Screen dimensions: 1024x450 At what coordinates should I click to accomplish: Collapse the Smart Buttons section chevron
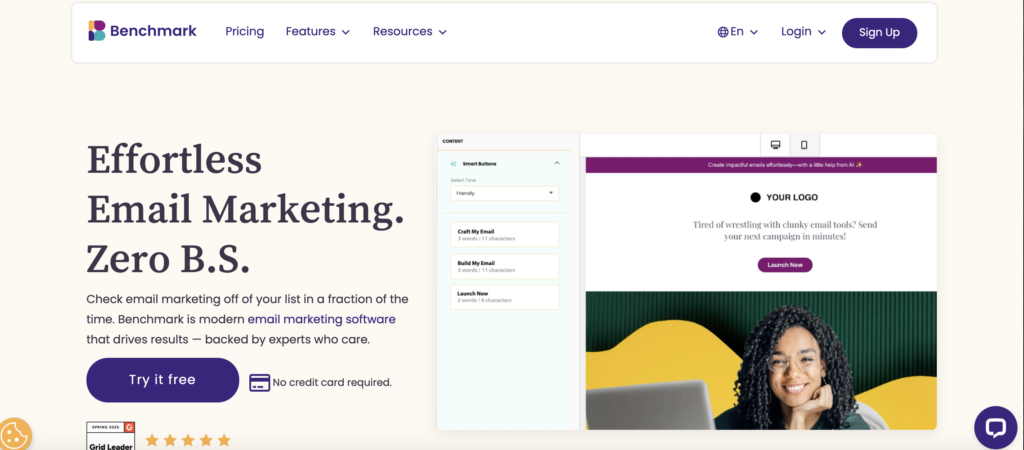557,163
